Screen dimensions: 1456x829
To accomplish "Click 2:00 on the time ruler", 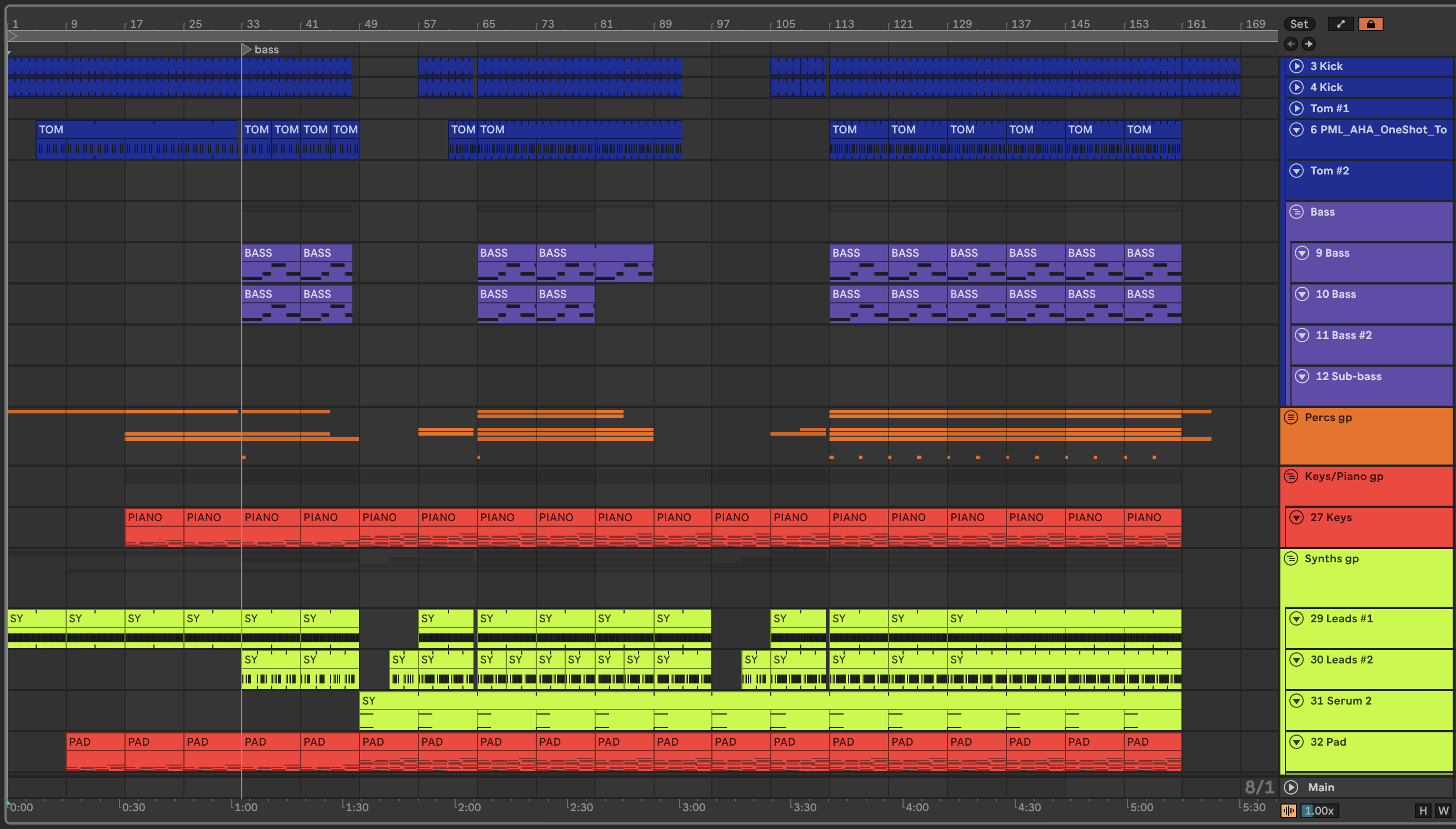I will (468, 807).
